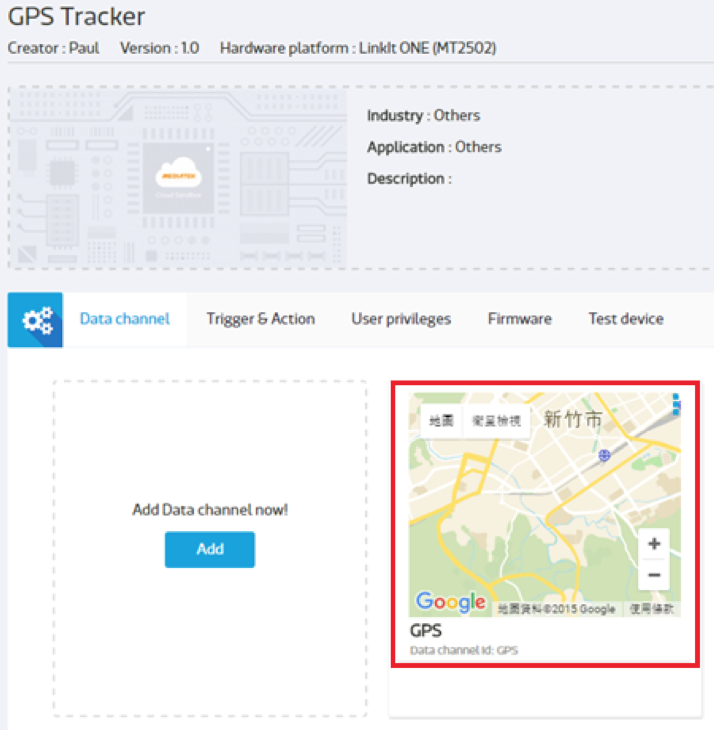This screenshot has height=730, width=714.
Task: Click the 新竹市 city label on the map
Action: pyautogui.click(x=573, y=419)
